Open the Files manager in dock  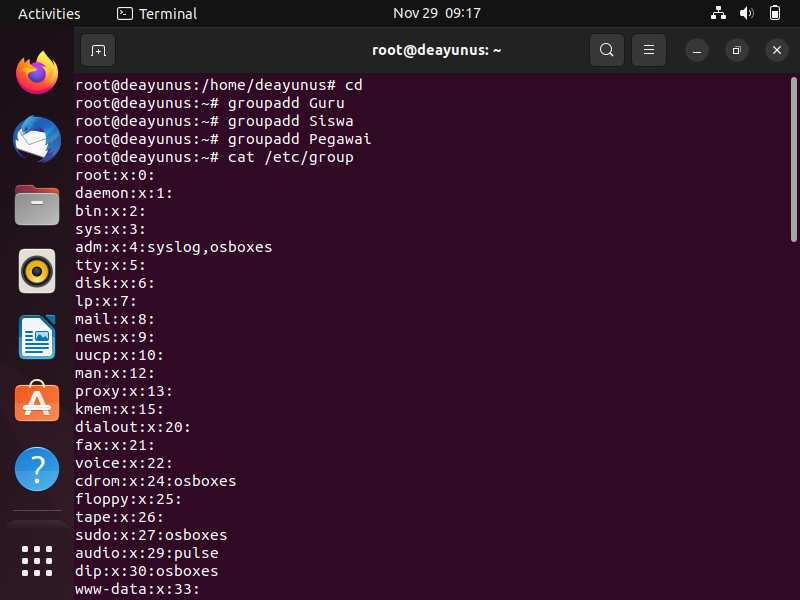[x=37, y=205]
